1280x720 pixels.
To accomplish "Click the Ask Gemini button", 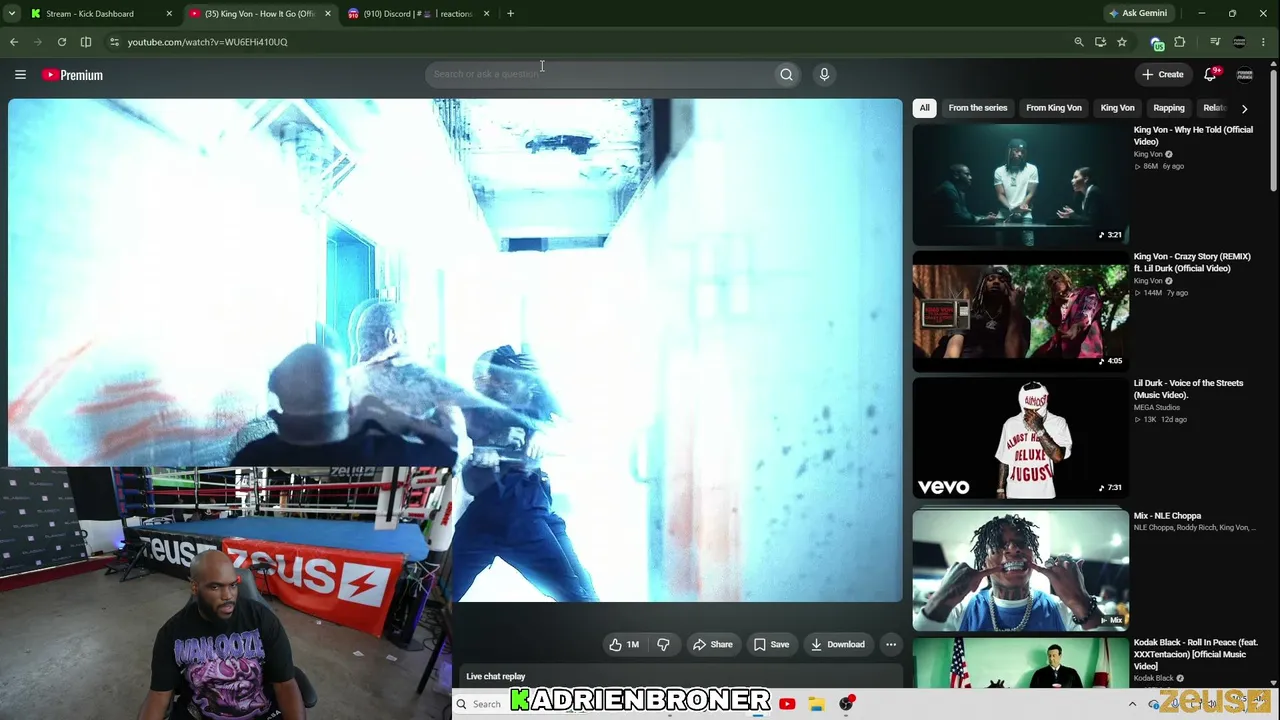I will click(x=1138, y=14).
